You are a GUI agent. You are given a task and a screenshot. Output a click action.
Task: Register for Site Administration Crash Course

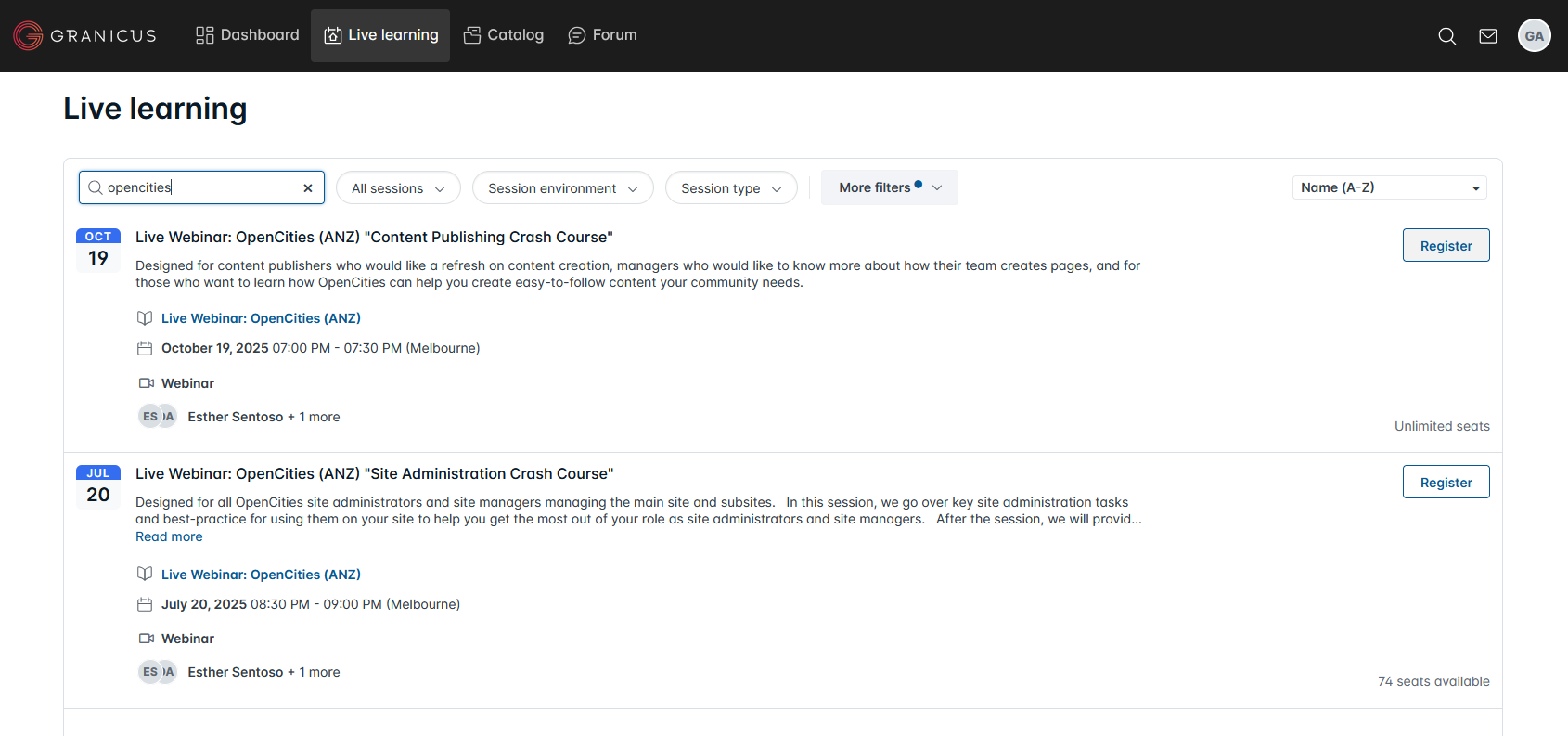1446,482
